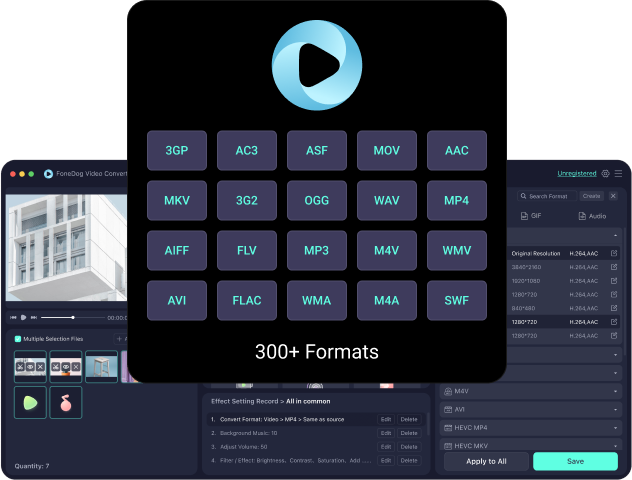Click the eye preview icon on the first thumbnail
632x480 pixels.
point(30,367)
